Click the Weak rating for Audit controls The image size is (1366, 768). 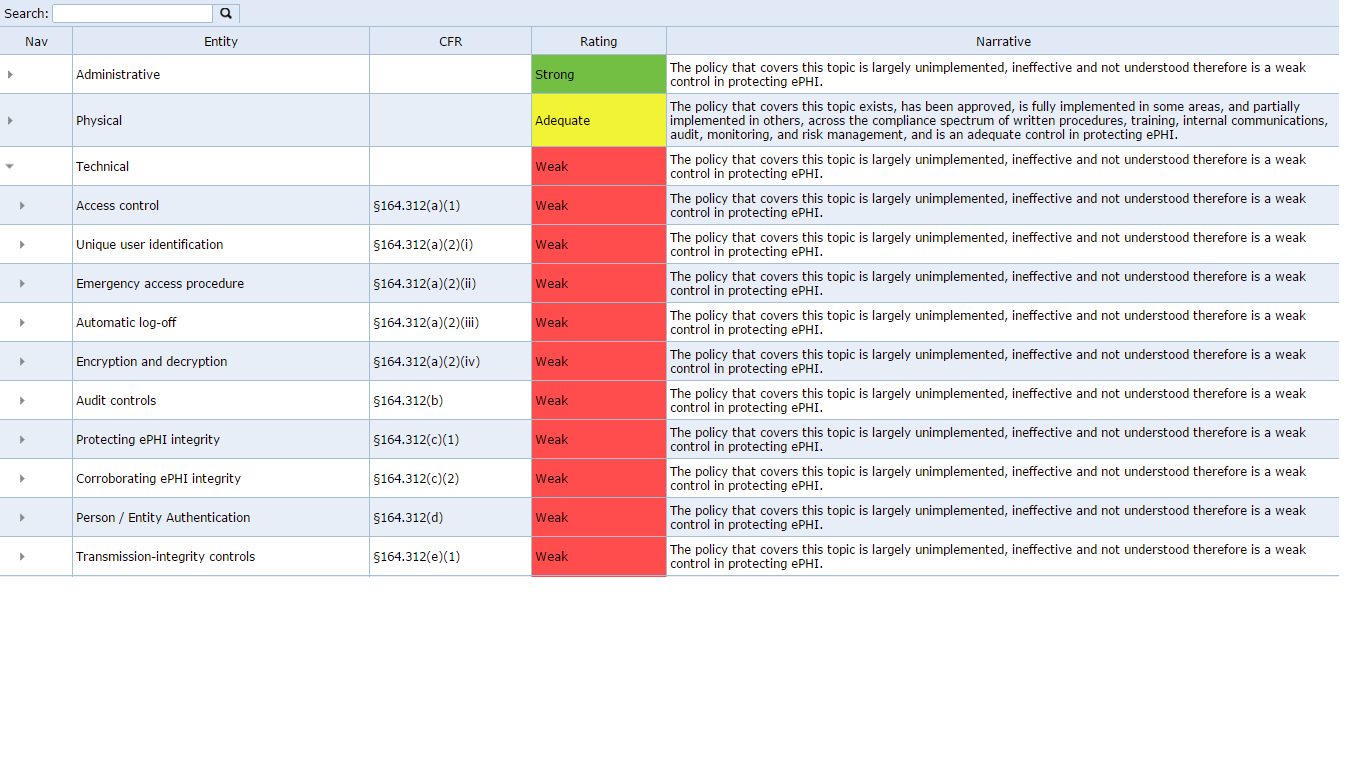pyautogui.click(x=599, y=401)
